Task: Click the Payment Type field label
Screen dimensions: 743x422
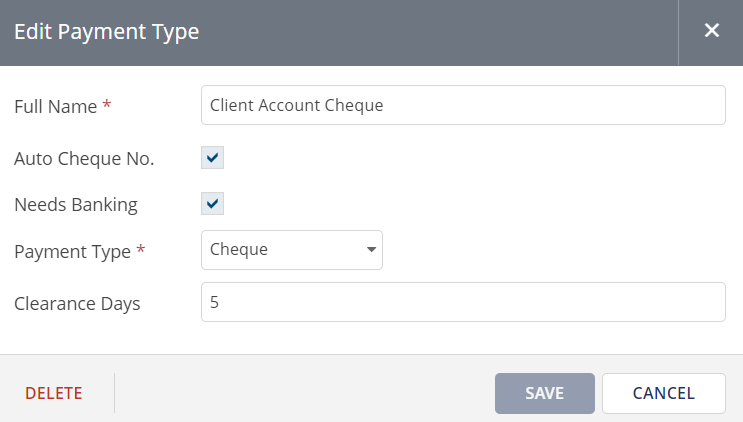Action: [72, 252]
